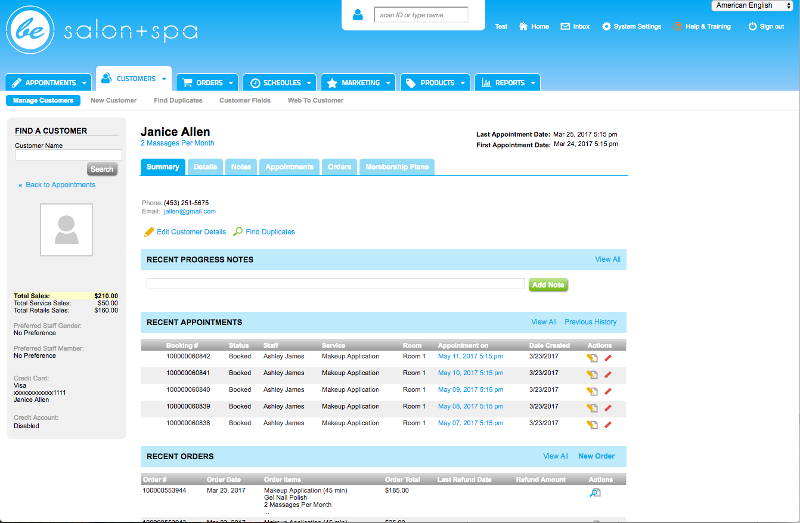
Task: Switch to the Details tab
Action: click(x=205, y=167)
